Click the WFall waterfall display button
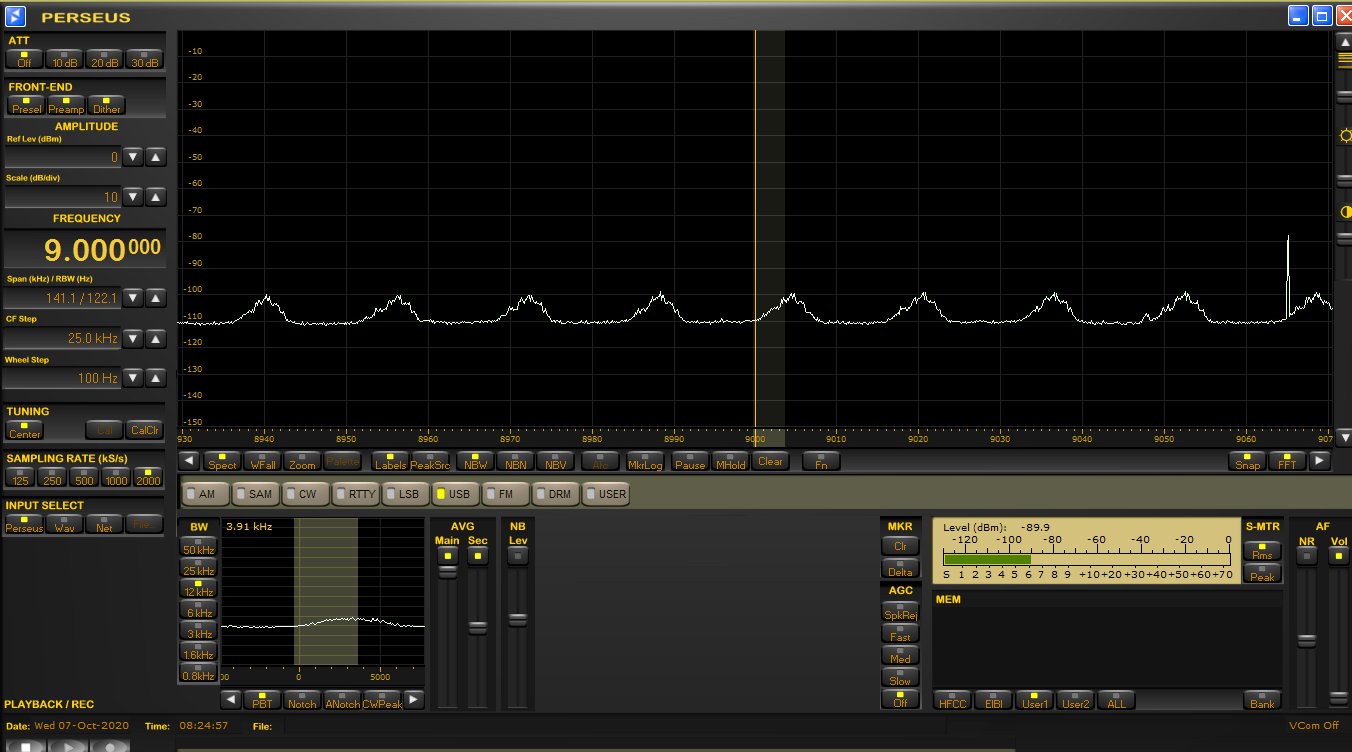1352x752 pixels. [263, 461]
